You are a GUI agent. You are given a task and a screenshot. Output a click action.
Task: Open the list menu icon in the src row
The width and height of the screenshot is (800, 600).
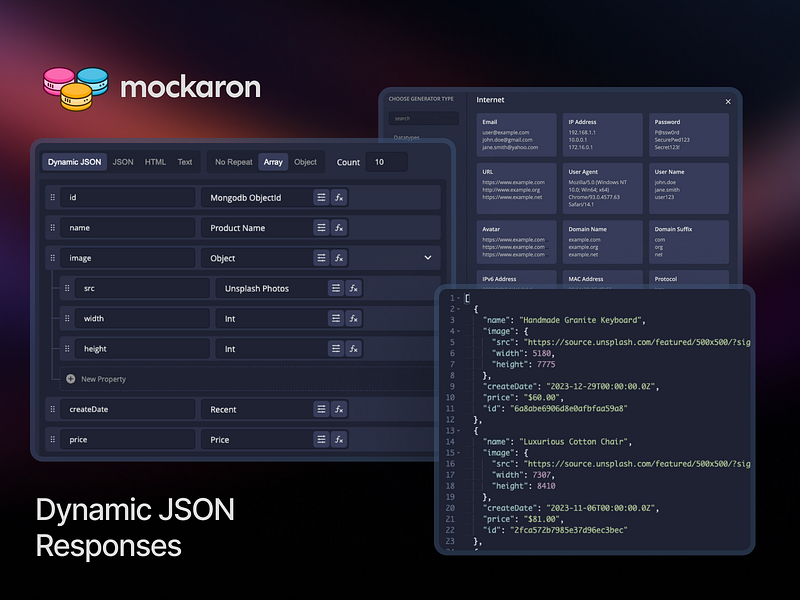click(336, 288)
